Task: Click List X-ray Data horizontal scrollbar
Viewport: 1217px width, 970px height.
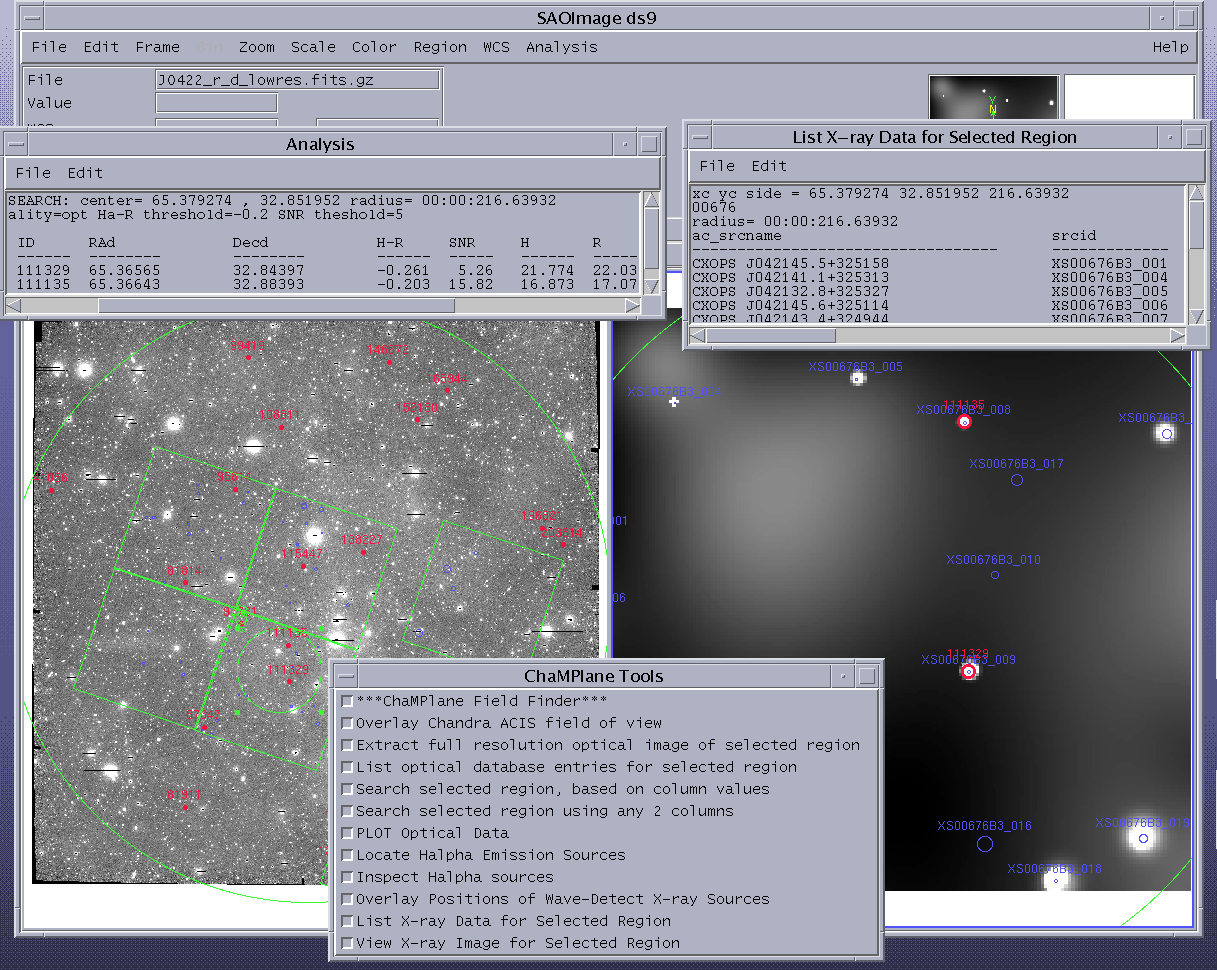Action: point(937,335)
